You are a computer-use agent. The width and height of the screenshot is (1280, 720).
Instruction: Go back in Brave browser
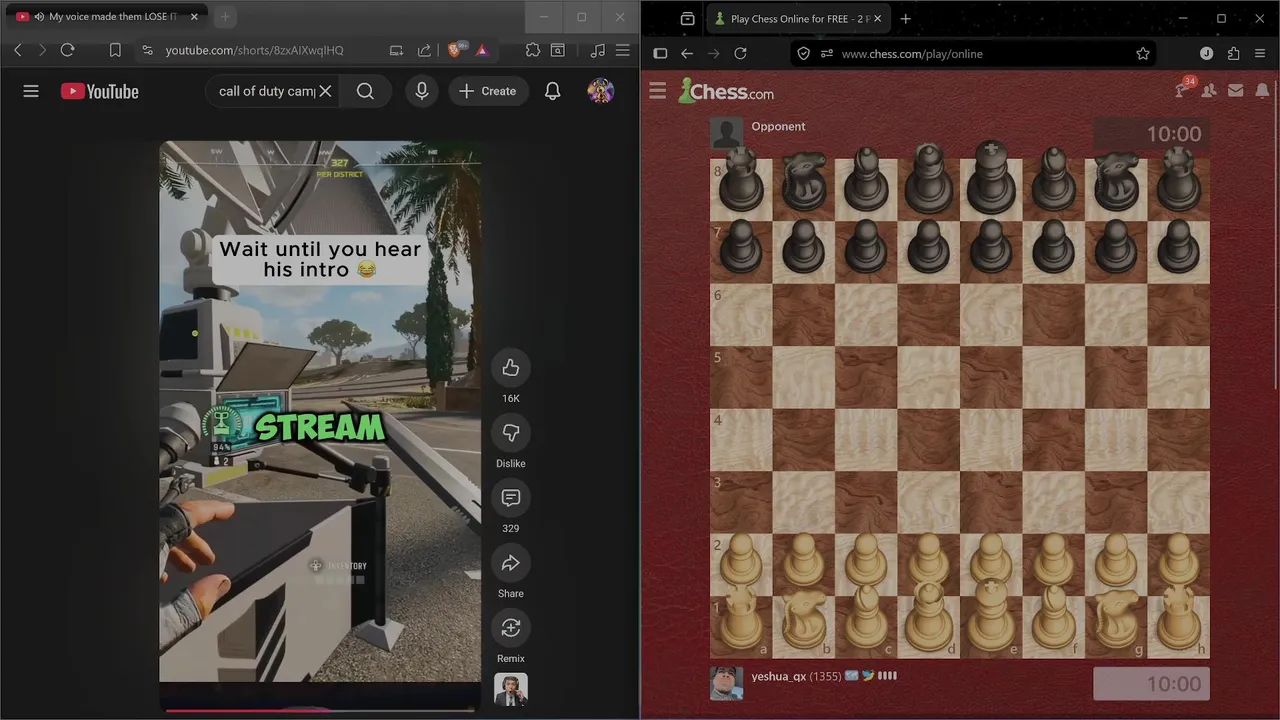(x=17, y=50)
